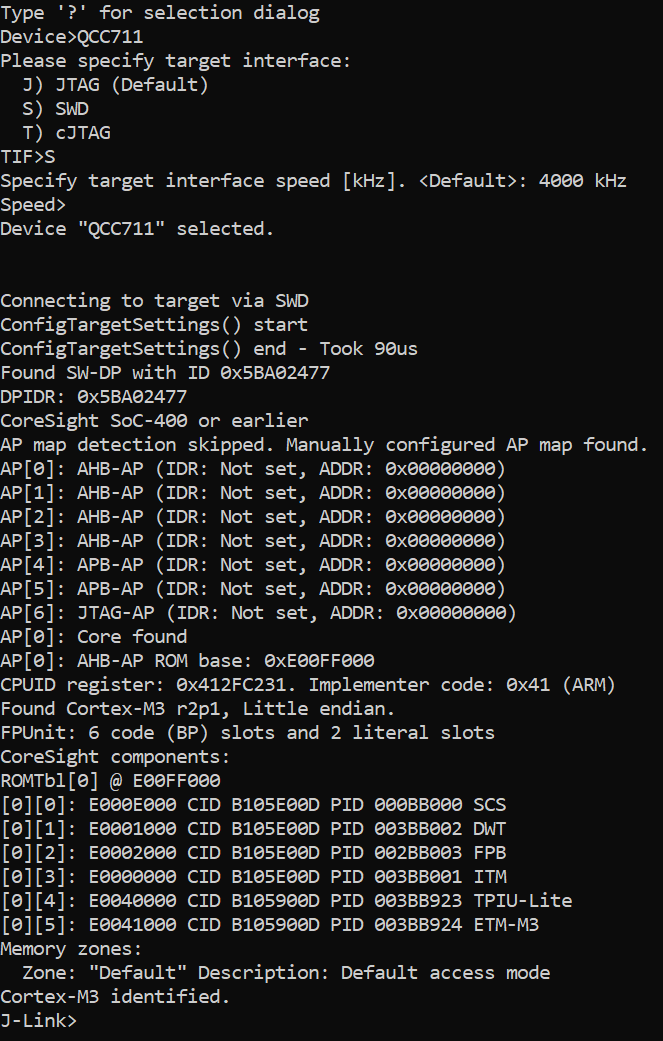Click the ETM-M3 component row
This screenshot has width=663, height=1041.
click(269, 925)
